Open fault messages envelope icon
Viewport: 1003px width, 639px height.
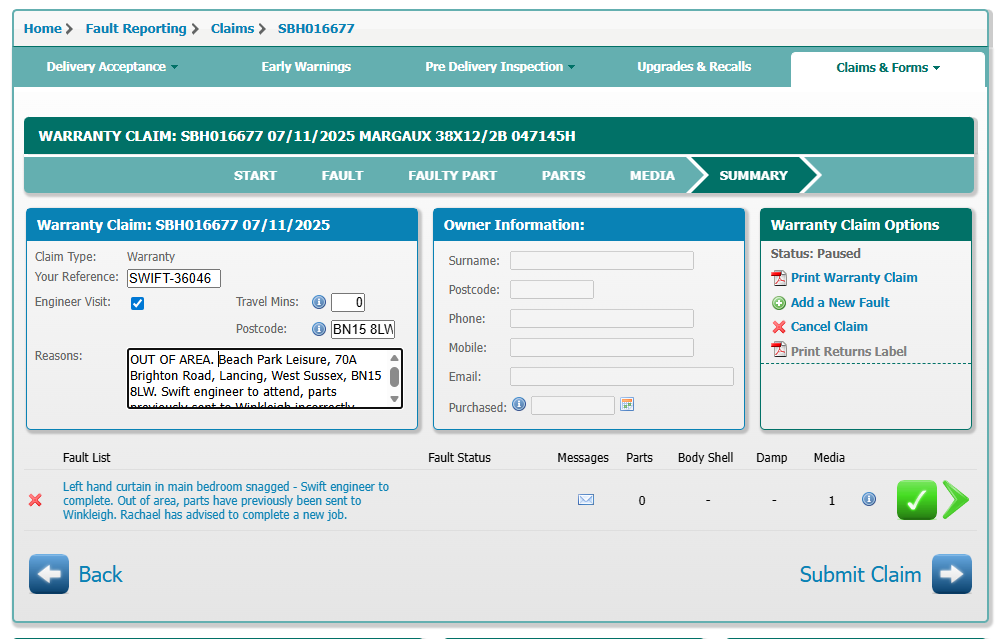(x=586, y=500)
